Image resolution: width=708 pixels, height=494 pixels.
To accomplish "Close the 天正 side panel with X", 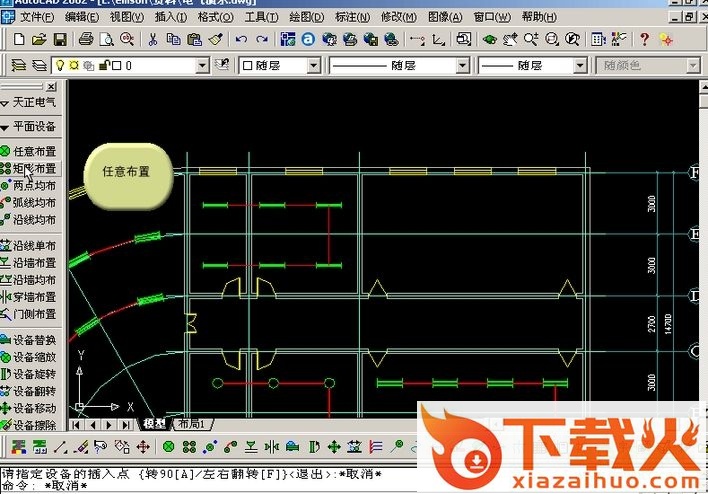I will 51,86.
